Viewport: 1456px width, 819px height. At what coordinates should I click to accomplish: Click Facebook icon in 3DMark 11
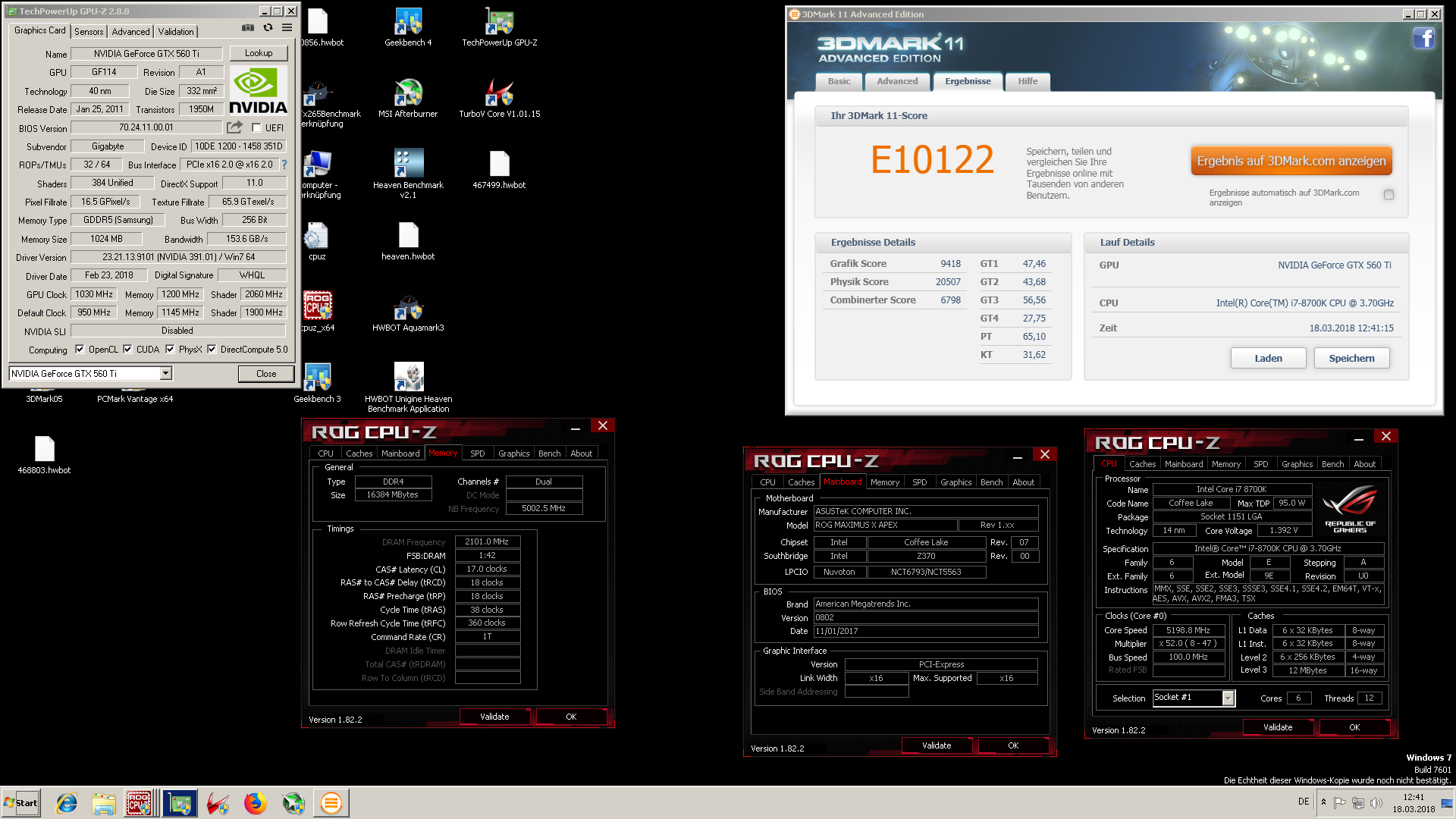tap(1423, 38)
